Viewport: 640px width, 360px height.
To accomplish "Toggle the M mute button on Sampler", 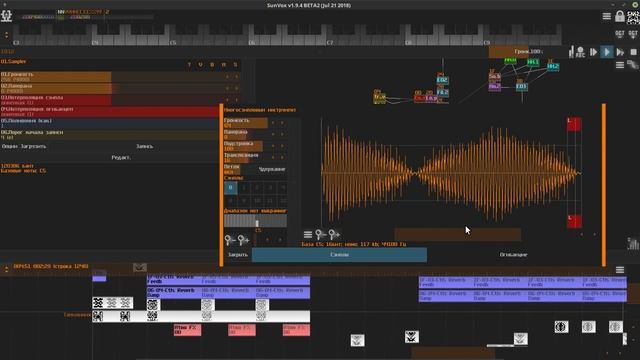I will (x=224, y=64).
